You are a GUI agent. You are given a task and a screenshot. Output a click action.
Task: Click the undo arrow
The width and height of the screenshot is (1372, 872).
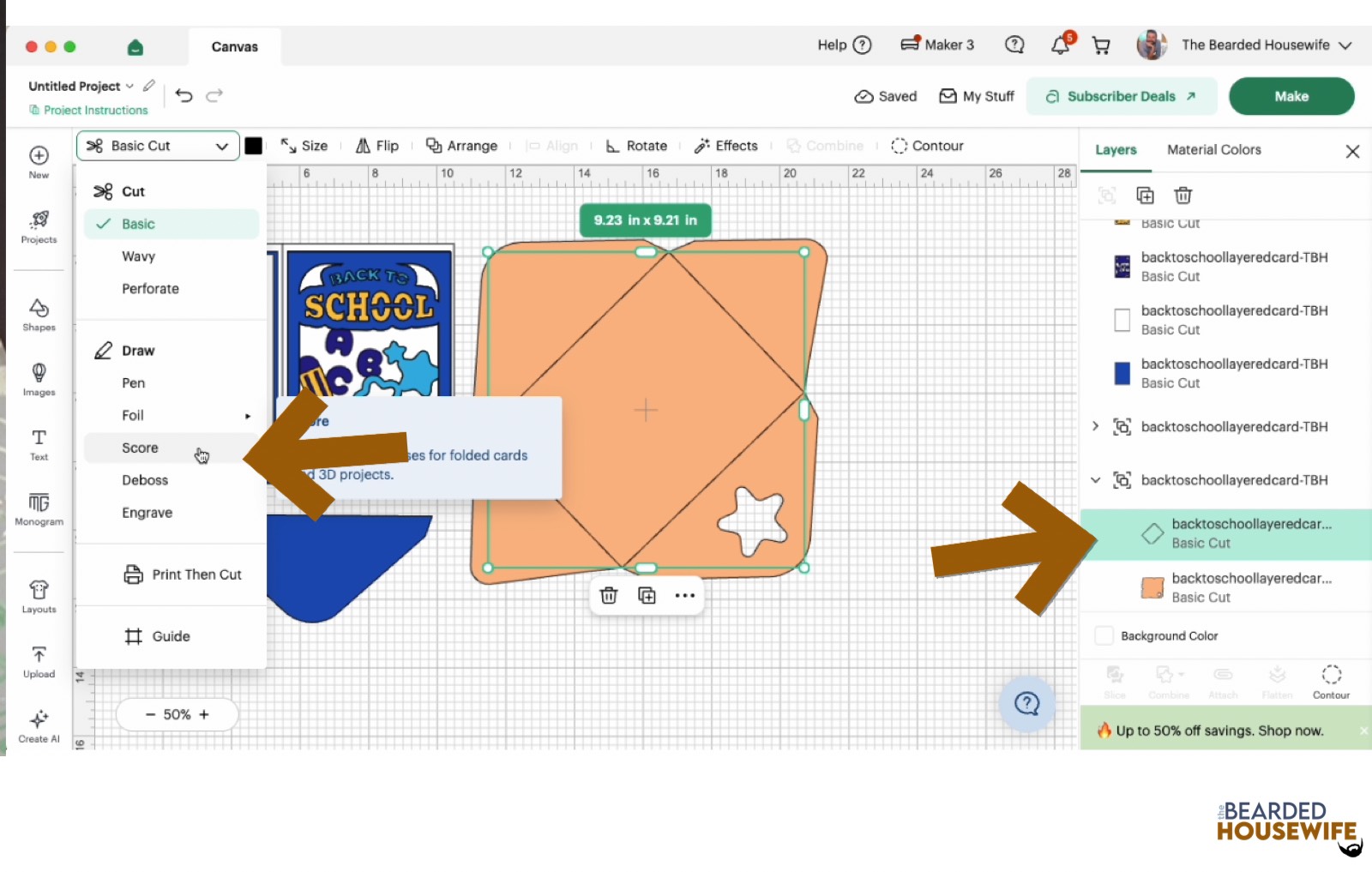[x=184, y=95]
